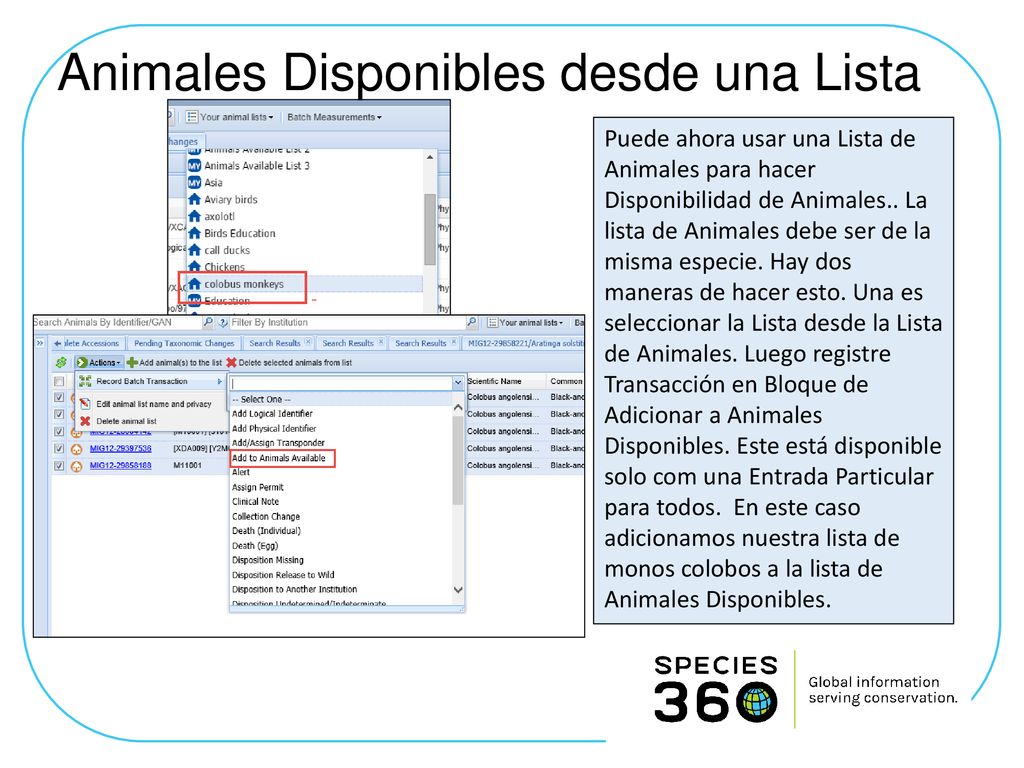Click the Filter By Institution field

[x=347, y=323]
